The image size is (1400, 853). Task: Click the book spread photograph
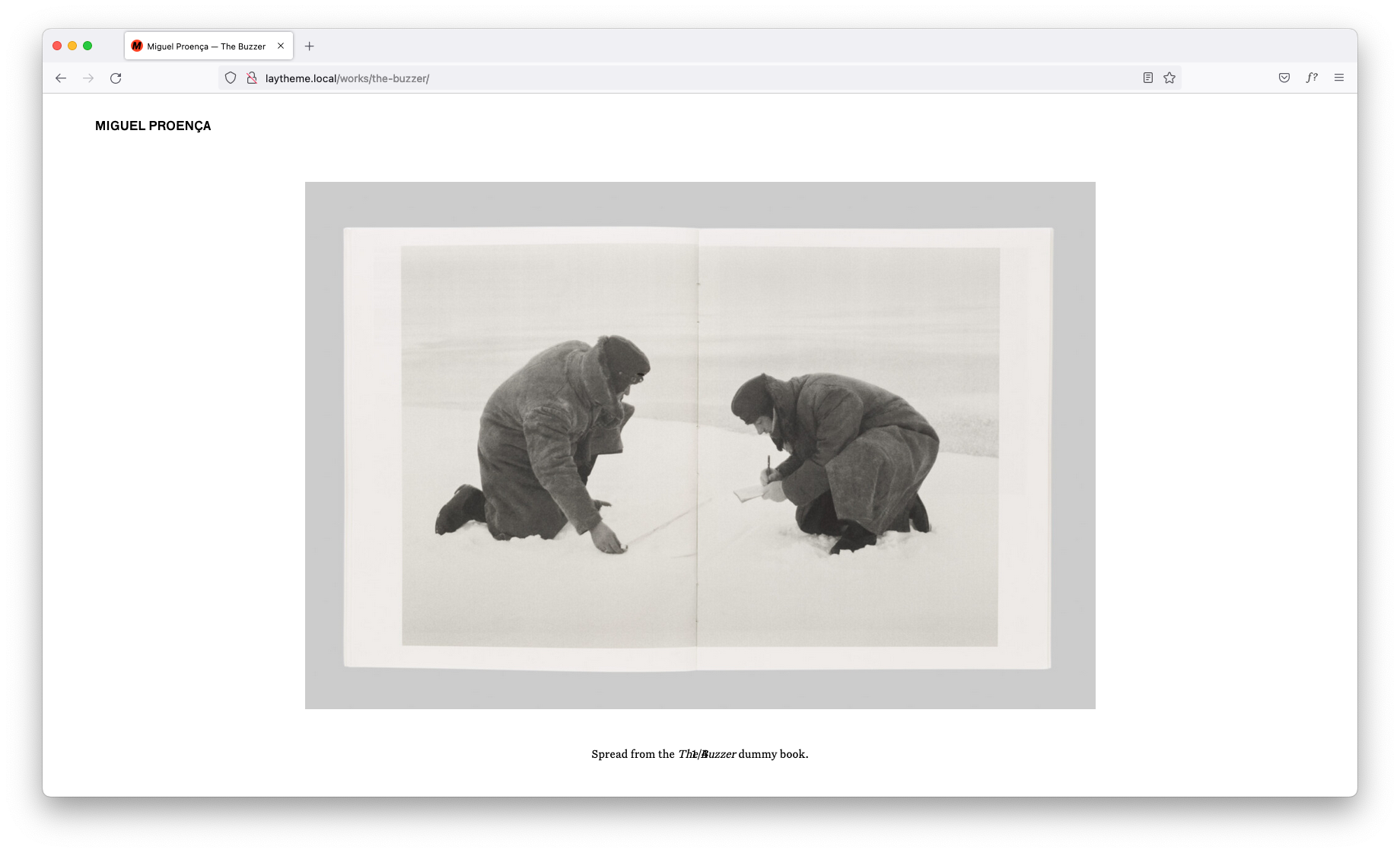pyautogui.click(x=700, y=445)
